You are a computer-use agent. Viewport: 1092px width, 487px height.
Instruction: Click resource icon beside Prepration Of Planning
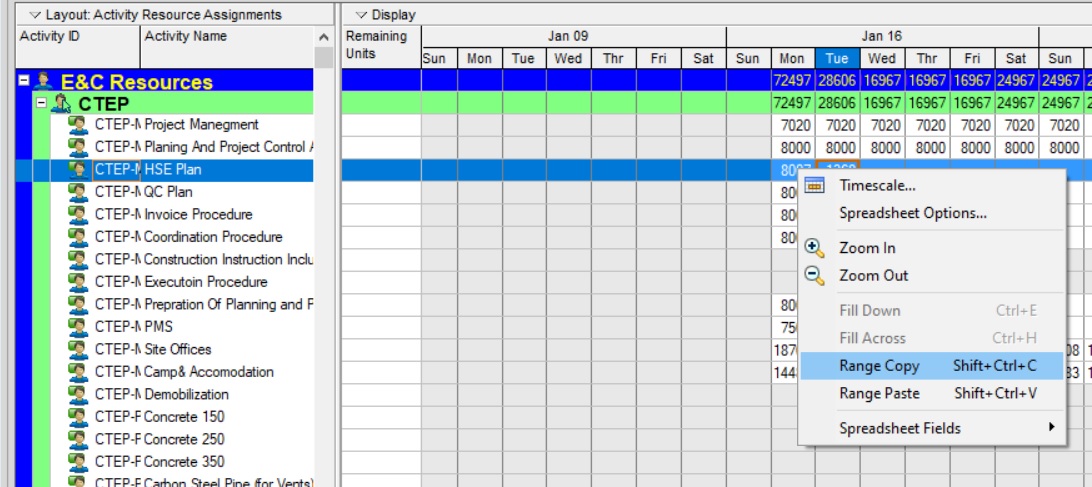pos(78,304)
